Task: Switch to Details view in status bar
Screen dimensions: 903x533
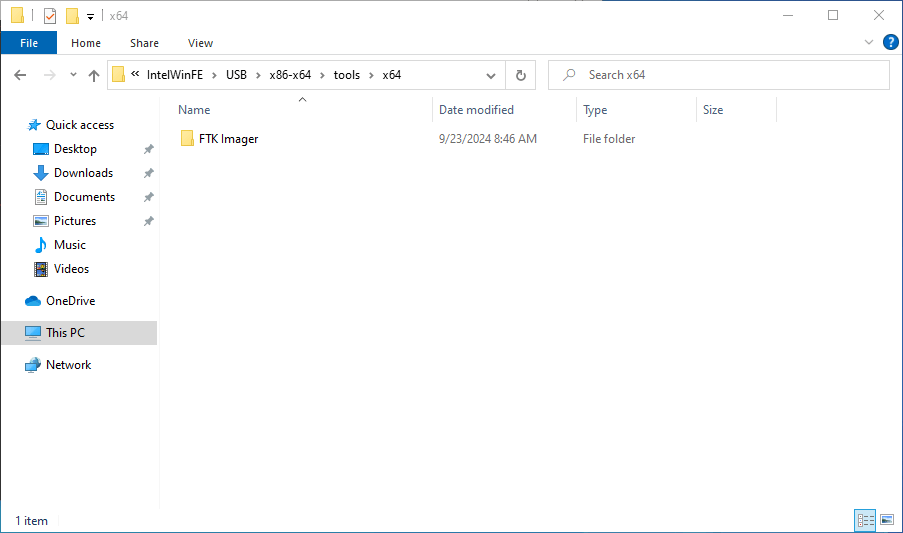Action: pos(865,520)
